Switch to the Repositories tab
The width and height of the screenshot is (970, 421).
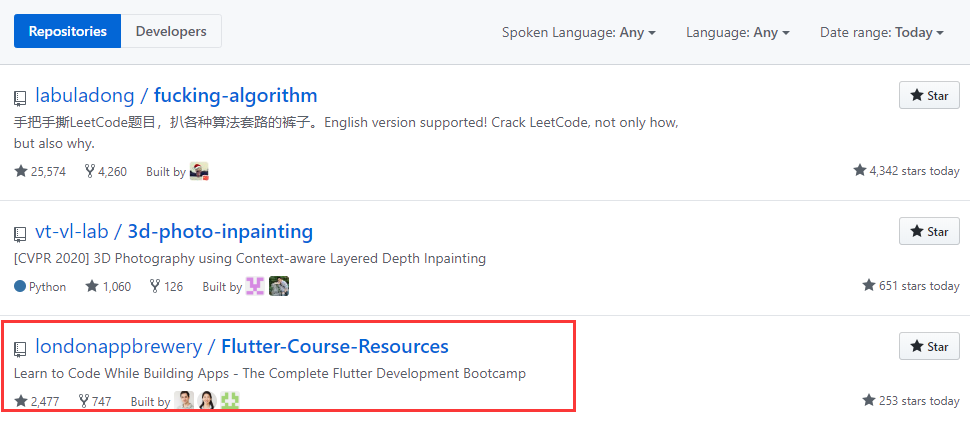click(x=67, y=31)
